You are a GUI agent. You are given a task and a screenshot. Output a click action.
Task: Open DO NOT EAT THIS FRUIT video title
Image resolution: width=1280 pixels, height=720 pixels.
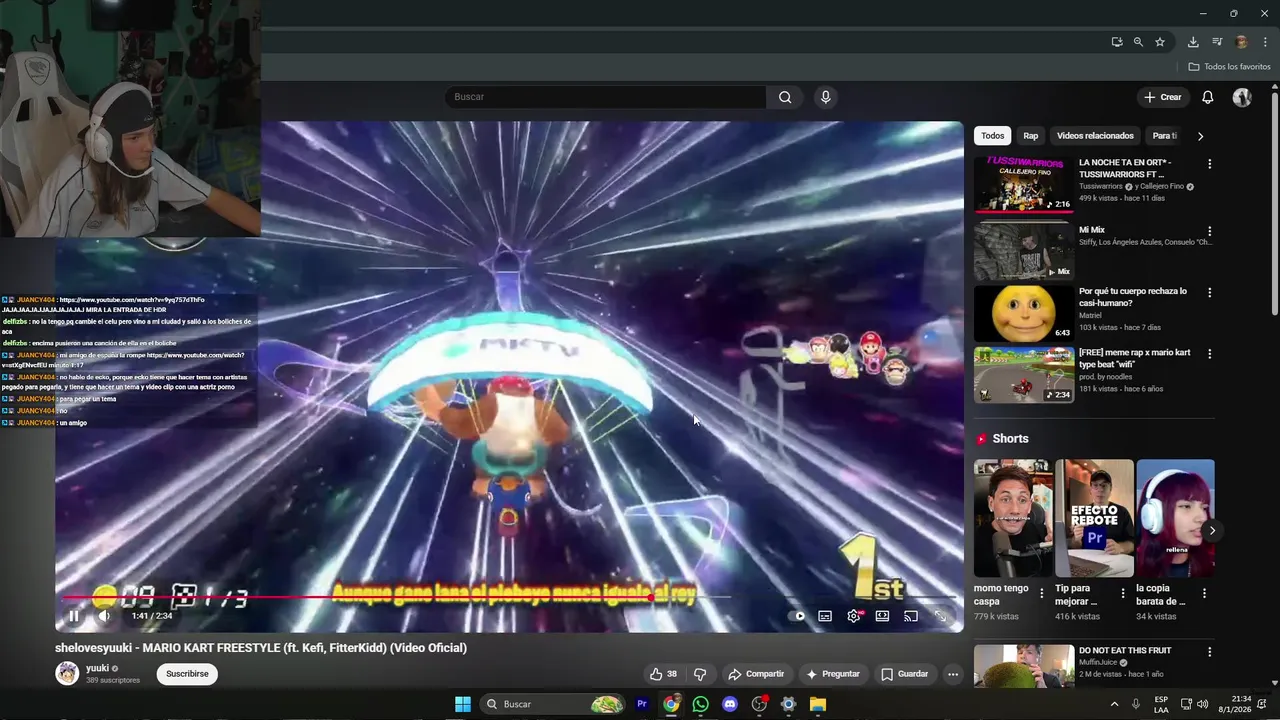(1125, 650)
